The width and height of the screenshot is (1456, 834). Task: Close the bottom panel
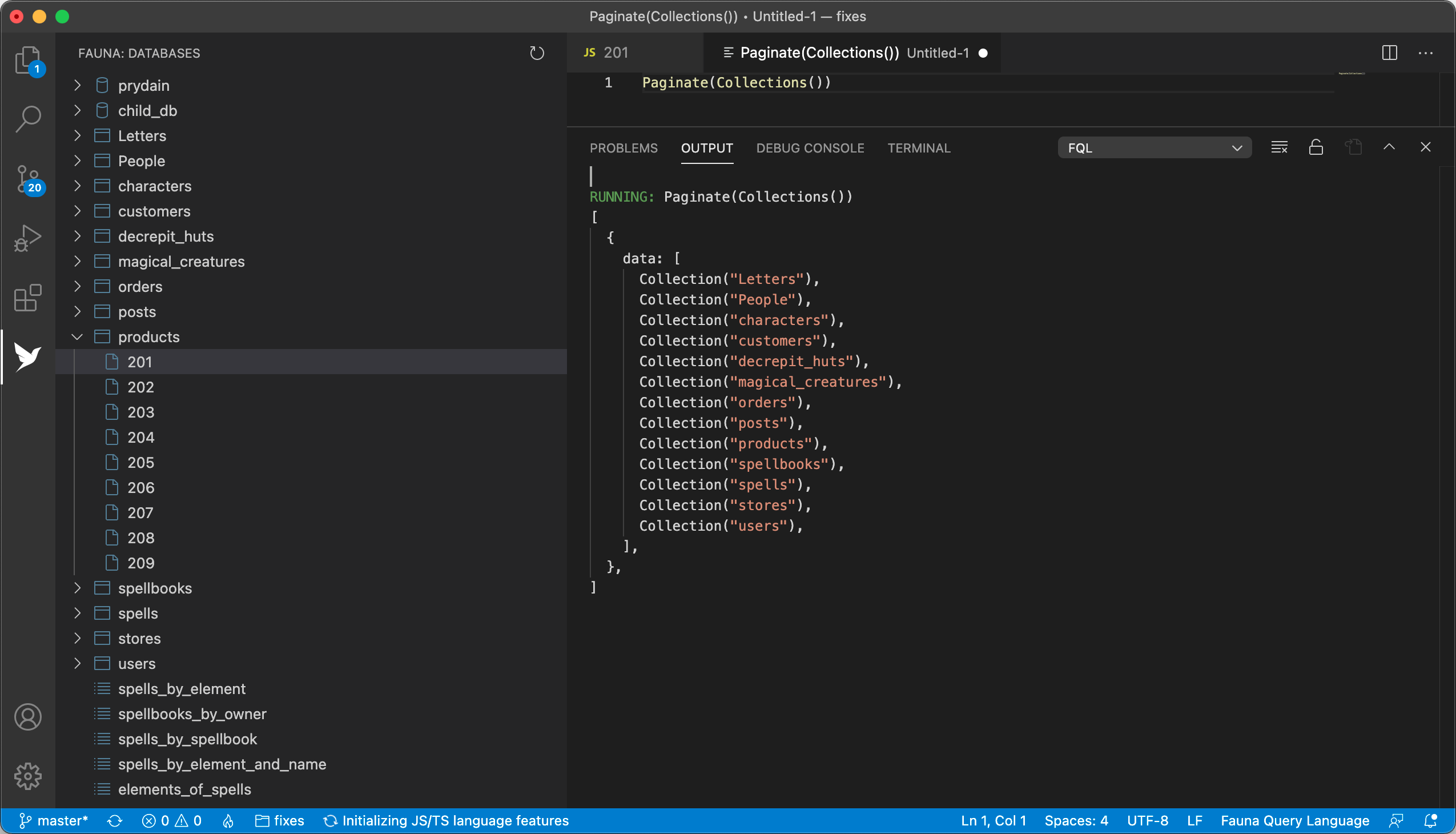[1426, 148]
